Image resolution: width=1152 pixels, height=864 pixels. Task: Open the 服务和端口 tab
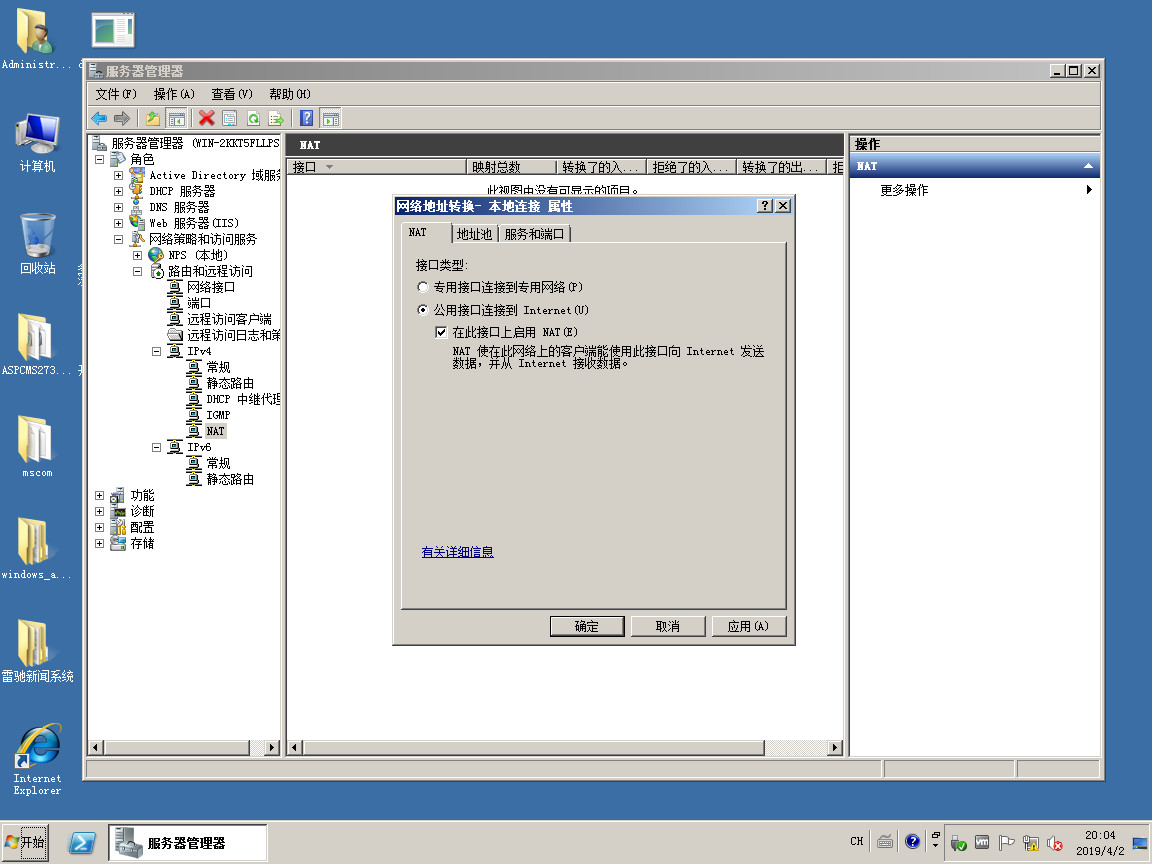[534, 234]
